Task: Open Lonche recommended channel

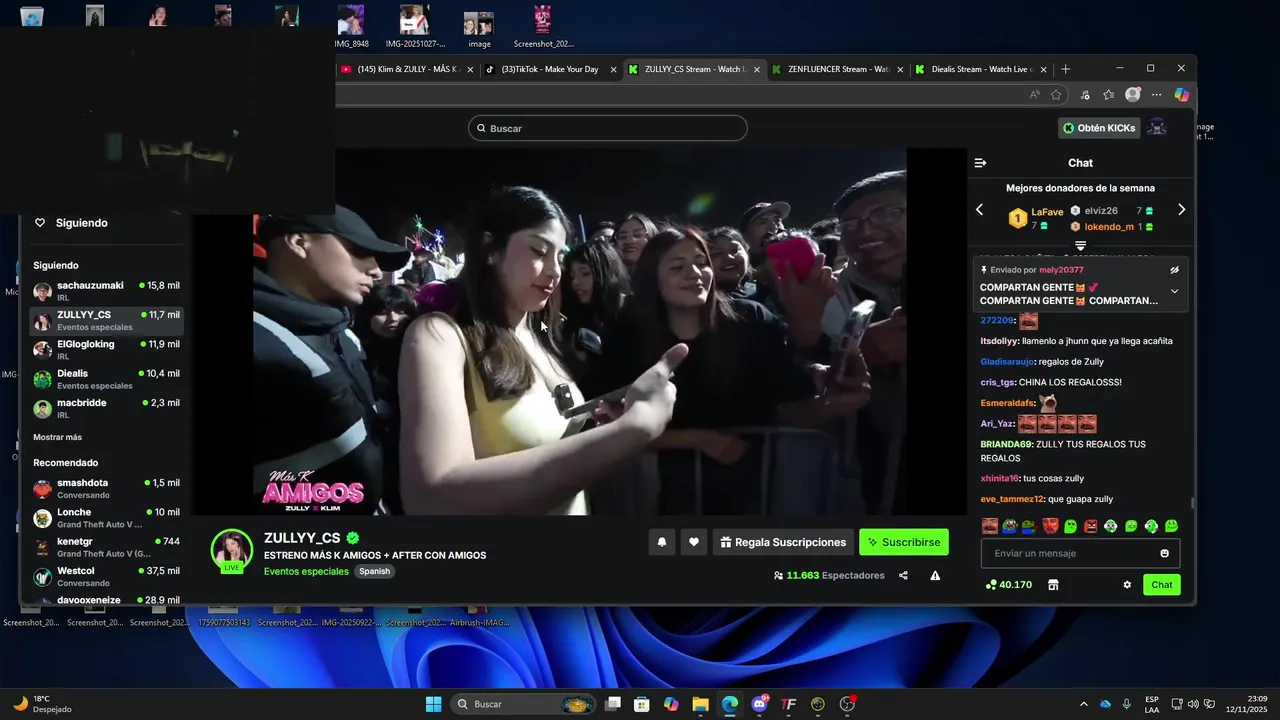Action: click(106, 518)
